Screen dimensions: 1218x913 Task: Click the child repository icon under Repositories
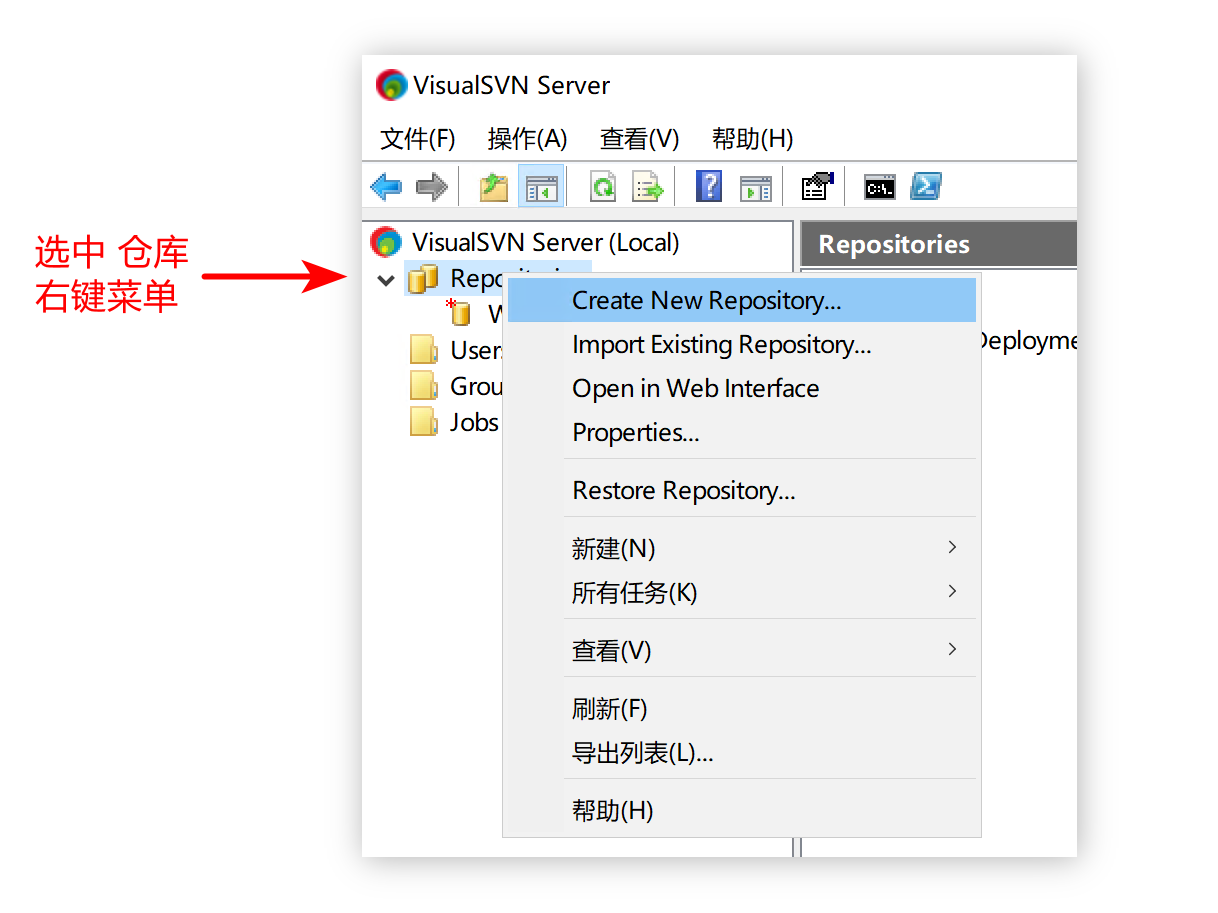click(x=459, y=313)
